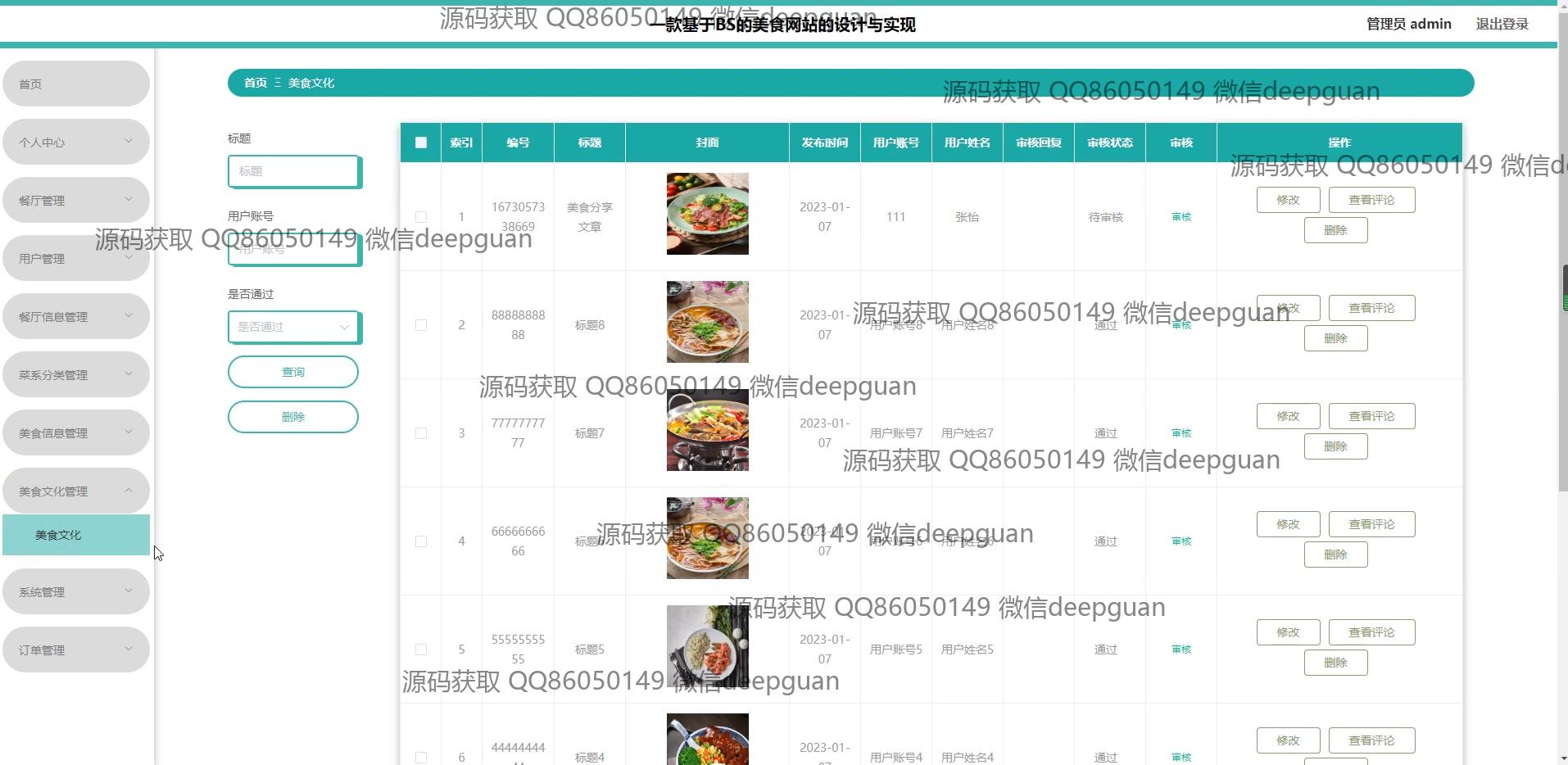
Task: Click 审核 link for 美食分享文章 row
Action: pos(1181,217)
